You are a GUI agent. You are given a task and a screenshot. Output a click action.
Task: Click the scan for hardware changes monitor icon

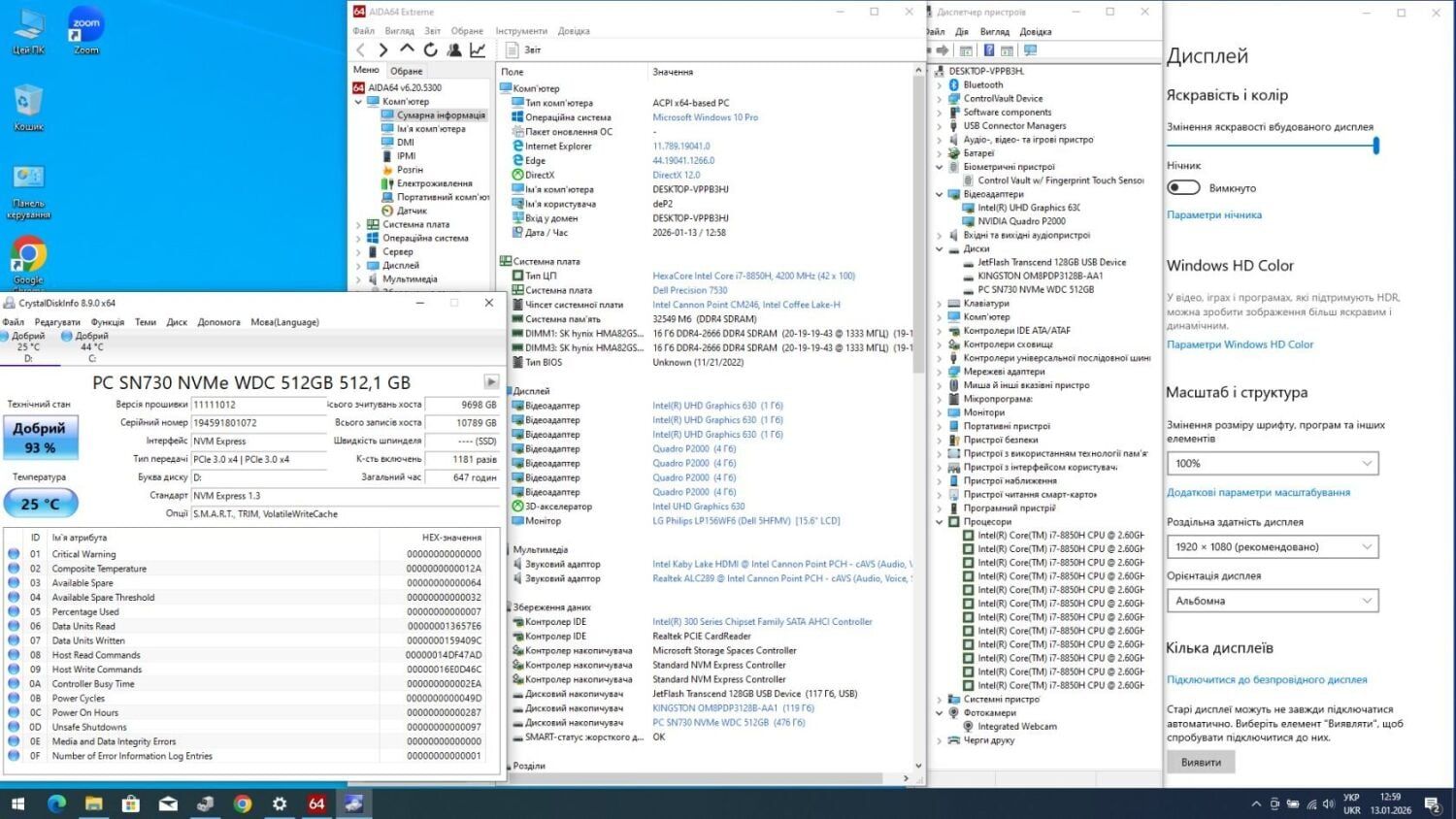pyautogui.click(x=1030, y=50)
